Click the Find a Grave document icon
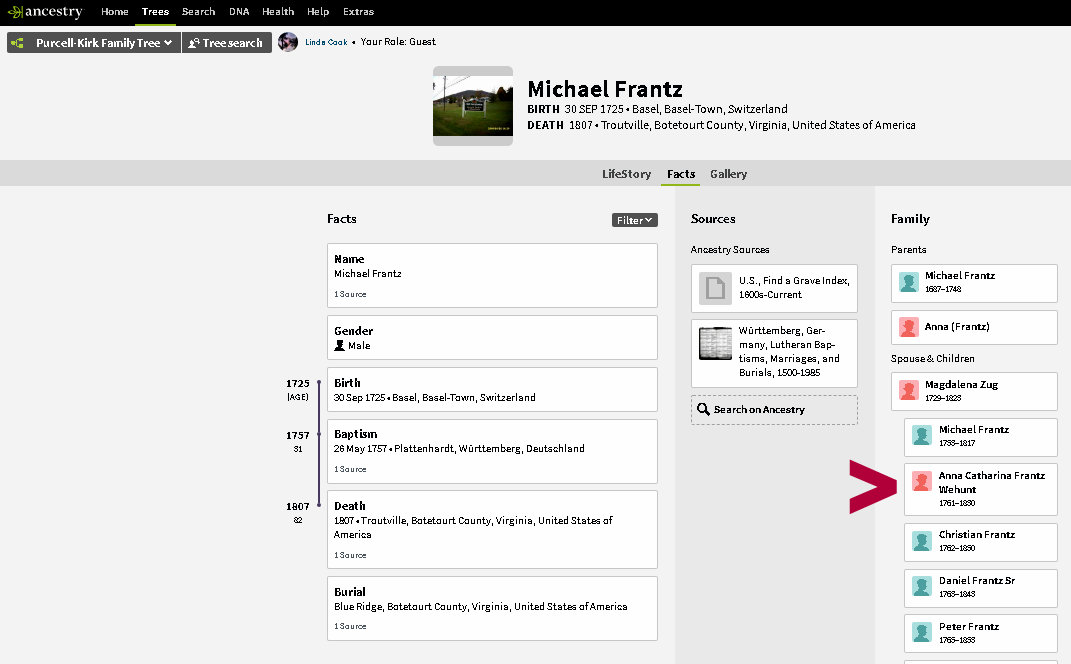This screenshot has width=1071, height=664. (x=715, y=288)
